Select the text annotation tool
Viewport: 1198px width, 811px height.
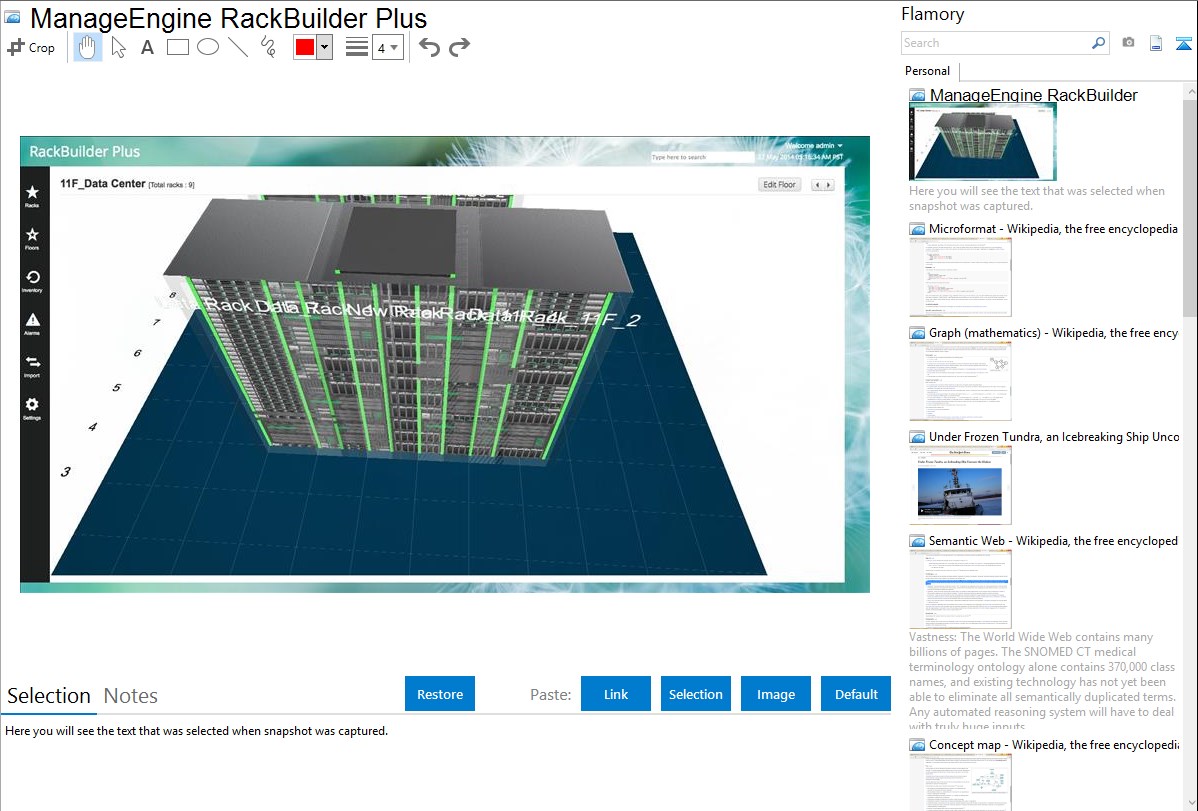pyautogui.click(x=147, y=47)
